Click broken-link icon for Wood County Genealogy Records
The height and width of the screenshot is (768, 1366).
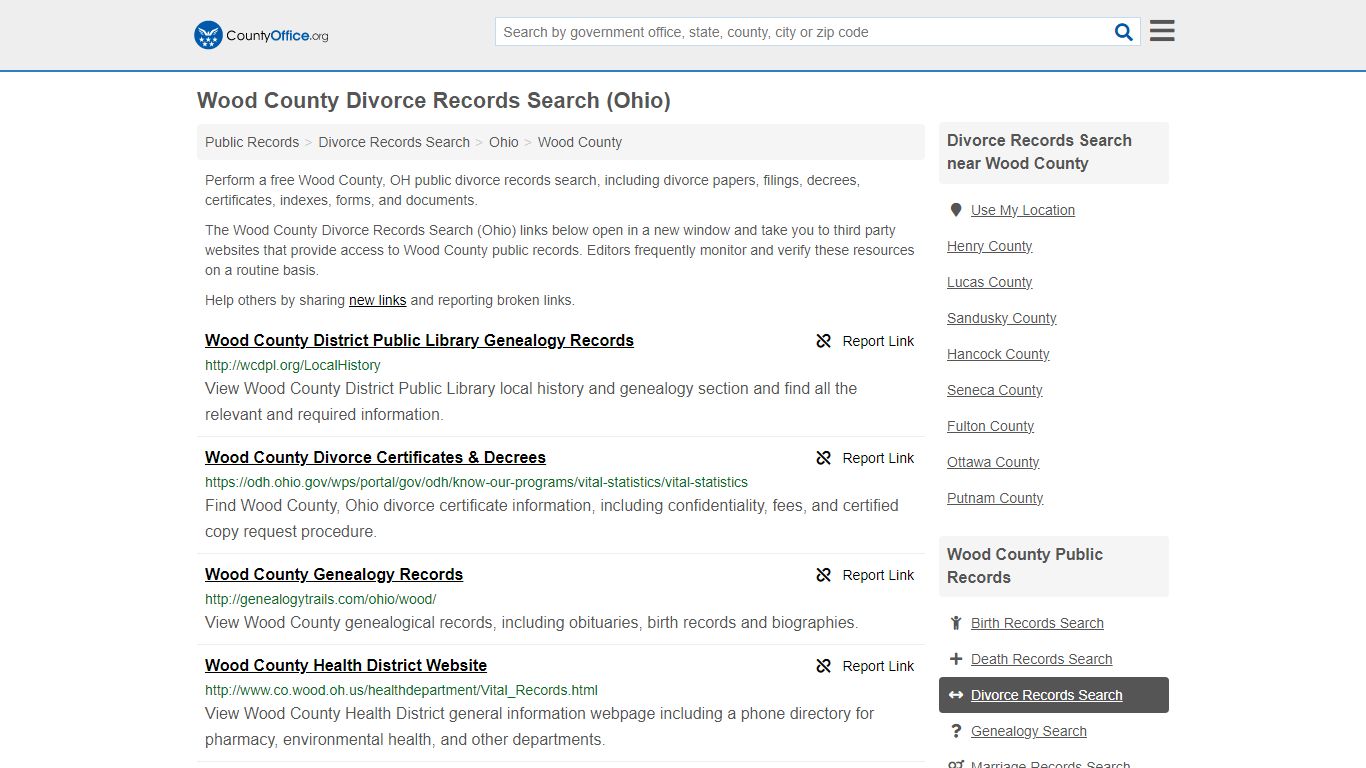coord(824,575)
